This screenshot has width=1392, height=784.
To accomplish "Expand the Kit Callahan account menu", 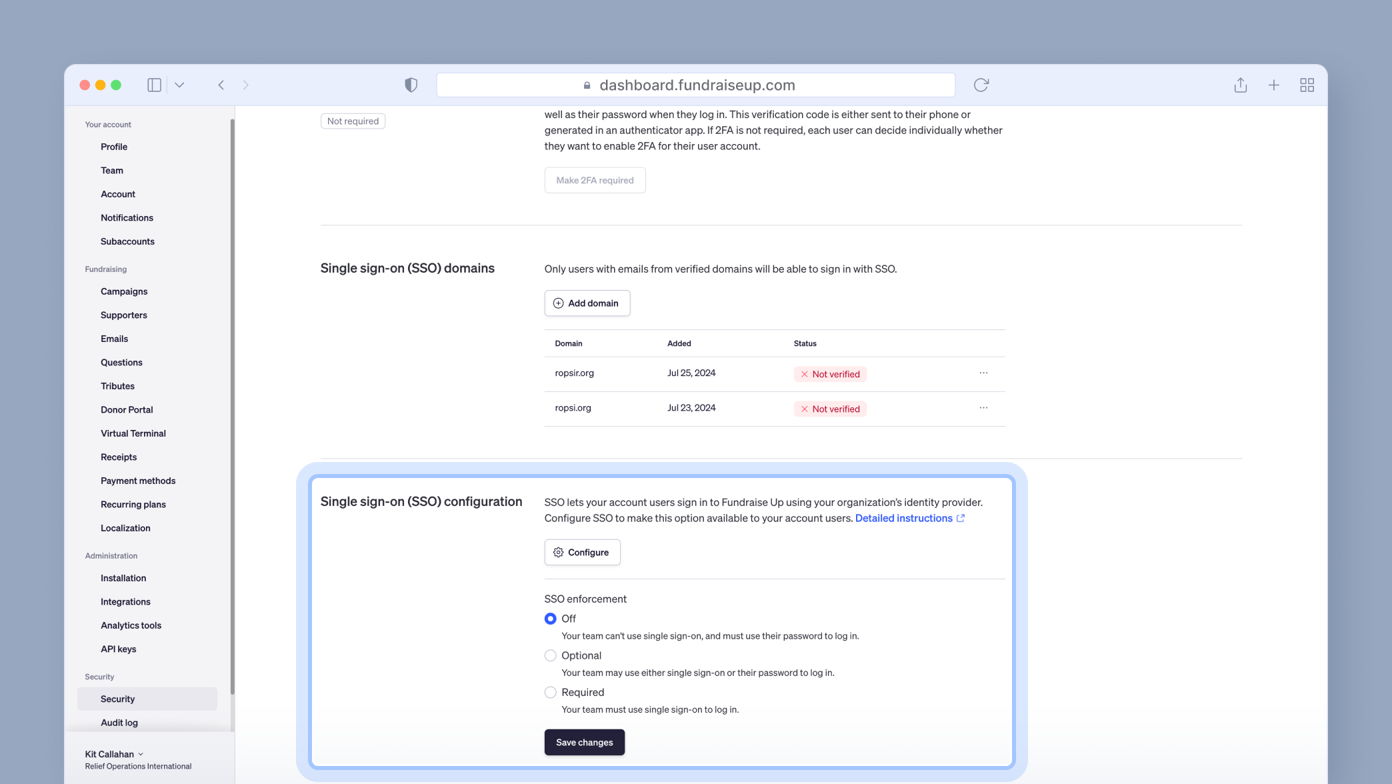I will coord(113,754).
